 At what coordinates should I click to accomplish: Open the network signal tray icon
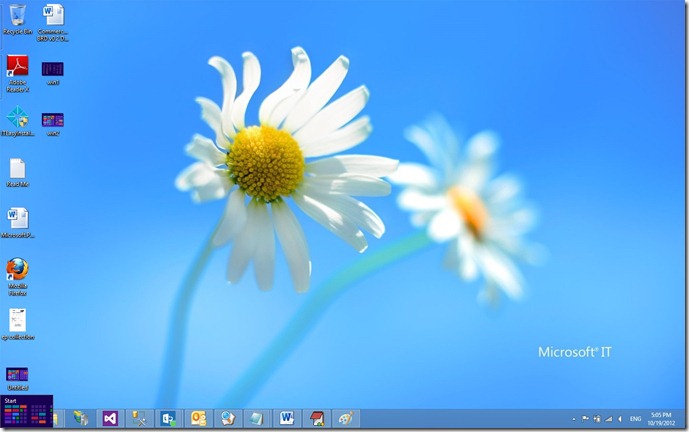[x=609, y=419]
